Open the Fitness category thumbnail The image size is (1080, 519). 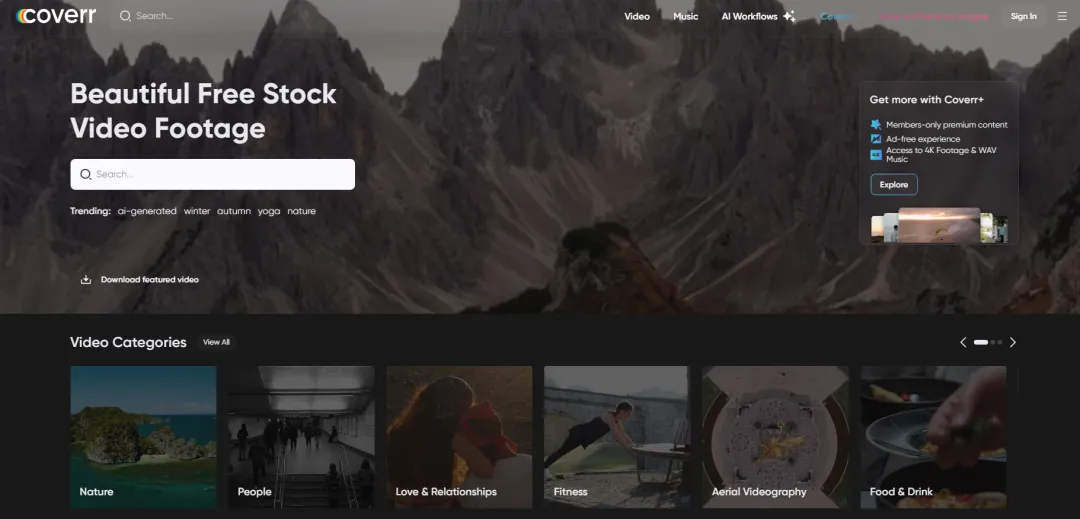pyautogui.click(x=616, y=438)
